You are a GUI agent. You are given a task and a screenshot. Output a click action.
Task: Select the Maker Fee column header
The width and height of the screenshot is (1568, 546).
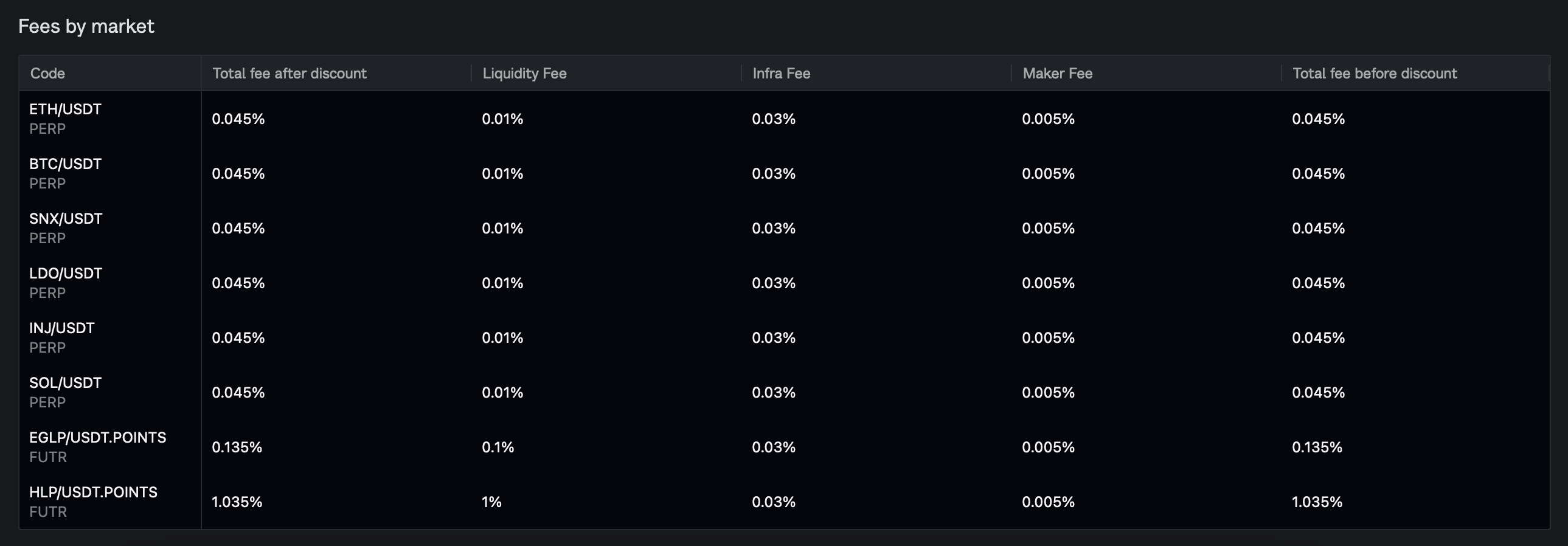1057,74
